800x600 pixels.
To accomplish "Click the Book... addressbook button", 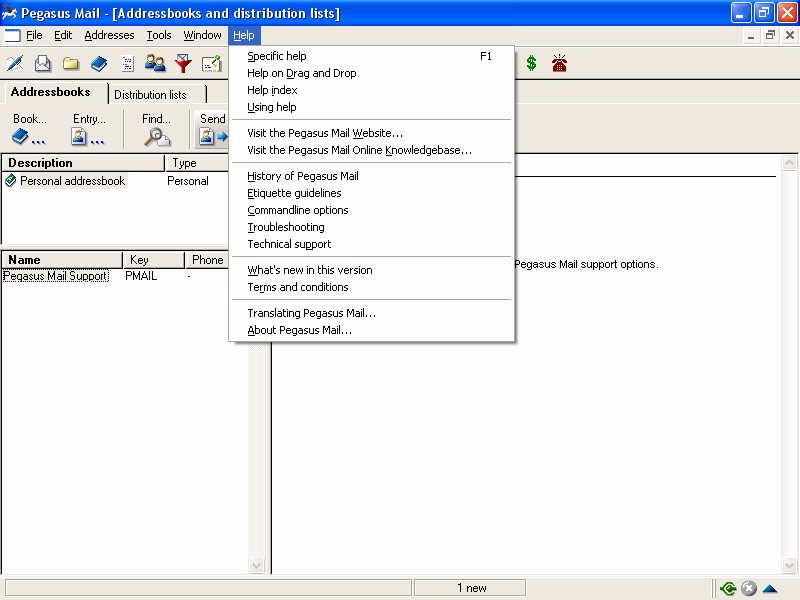I will [30, 129].
